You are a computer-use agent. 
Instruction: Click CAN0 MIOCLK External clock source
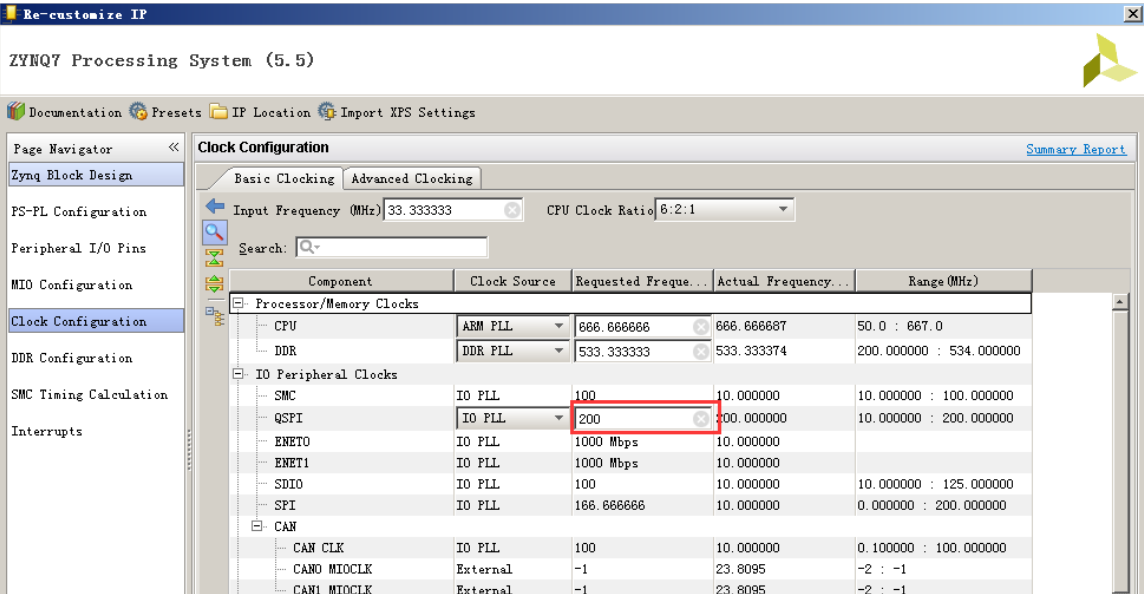[484, 568]
